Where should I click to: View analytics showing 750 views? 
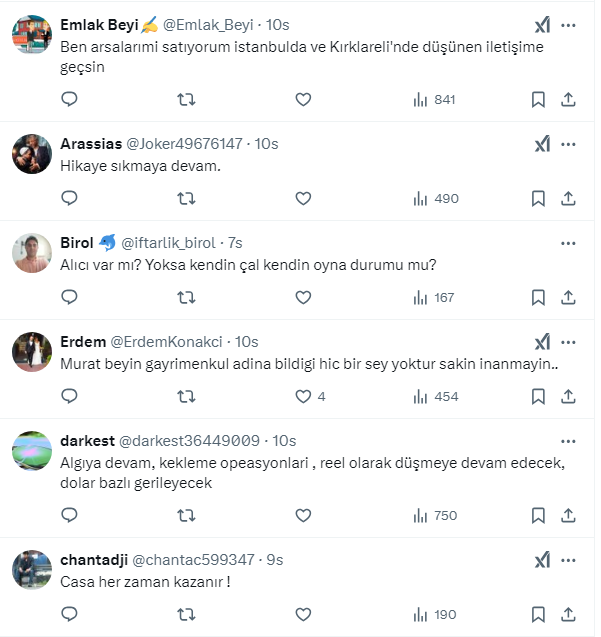434,515
